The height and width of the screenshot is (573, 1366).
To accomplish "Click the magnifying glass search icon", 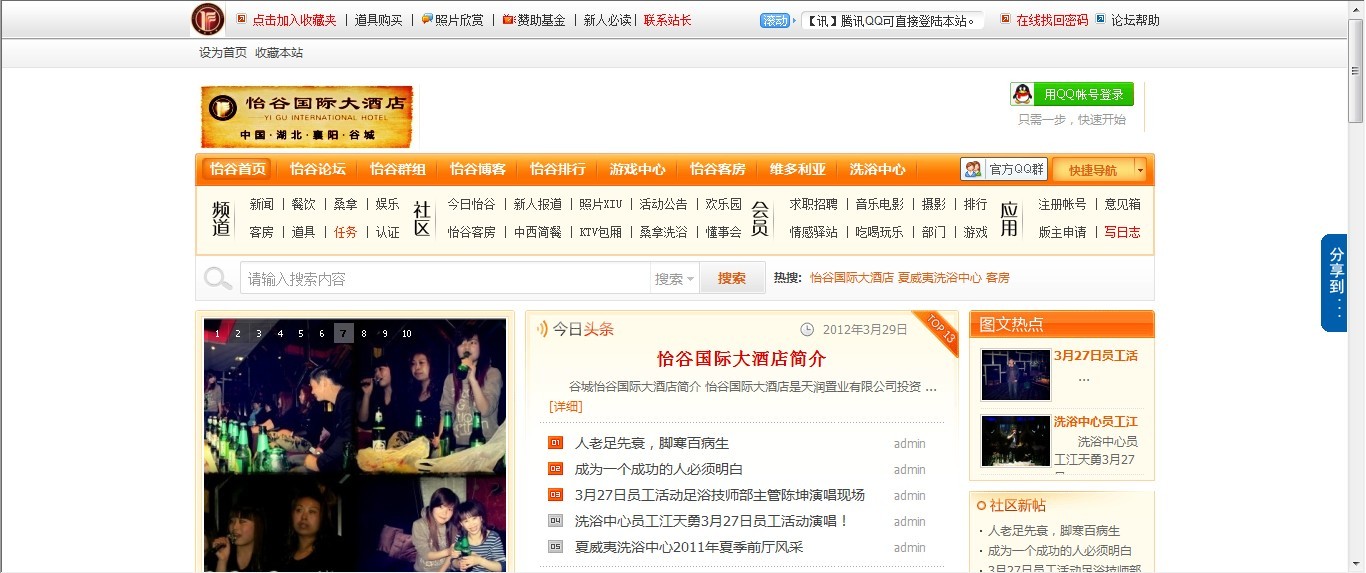I will (218, 278).
